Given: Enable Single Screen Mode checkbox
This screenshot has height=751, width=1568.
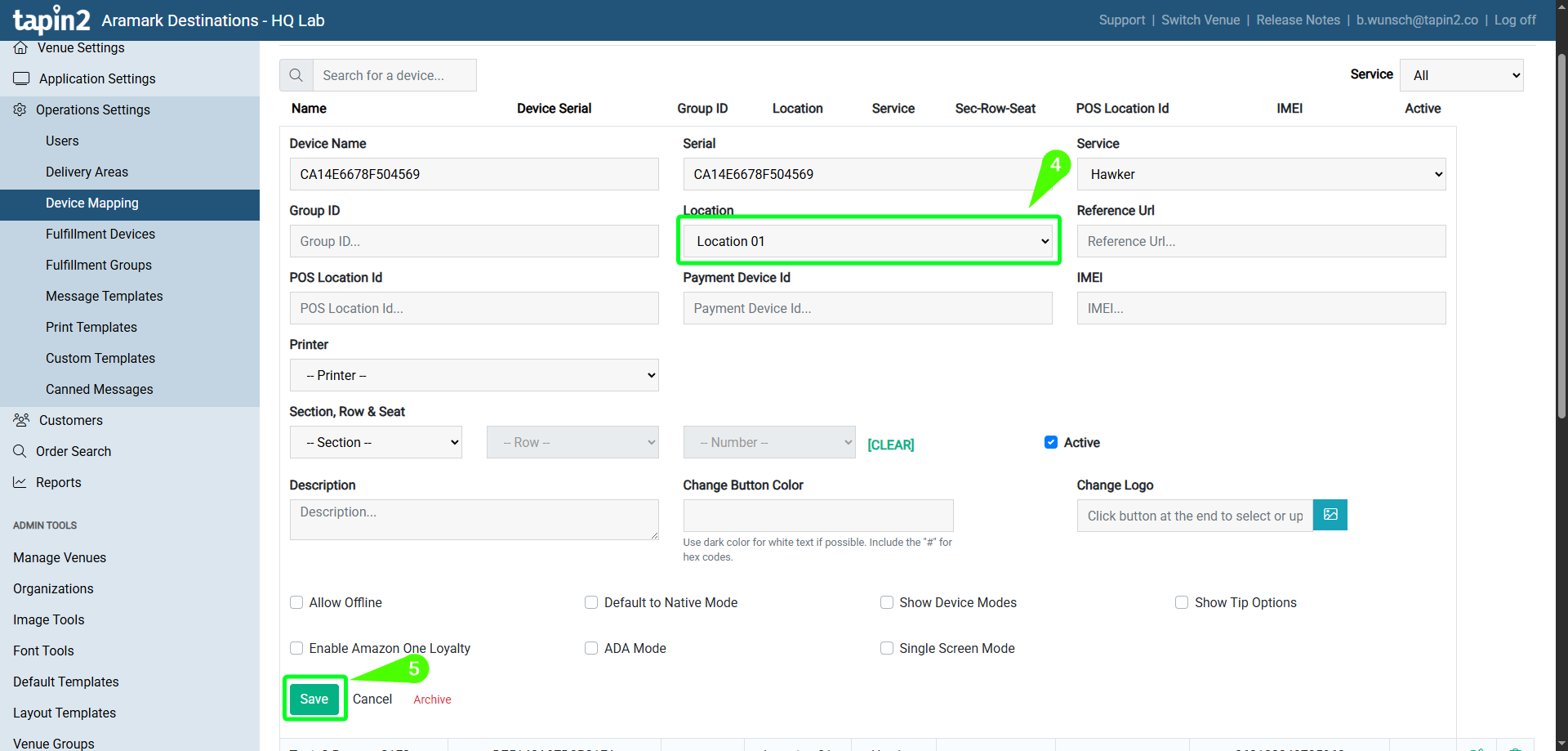Looking at the screenshot, I should click(887, 648).
